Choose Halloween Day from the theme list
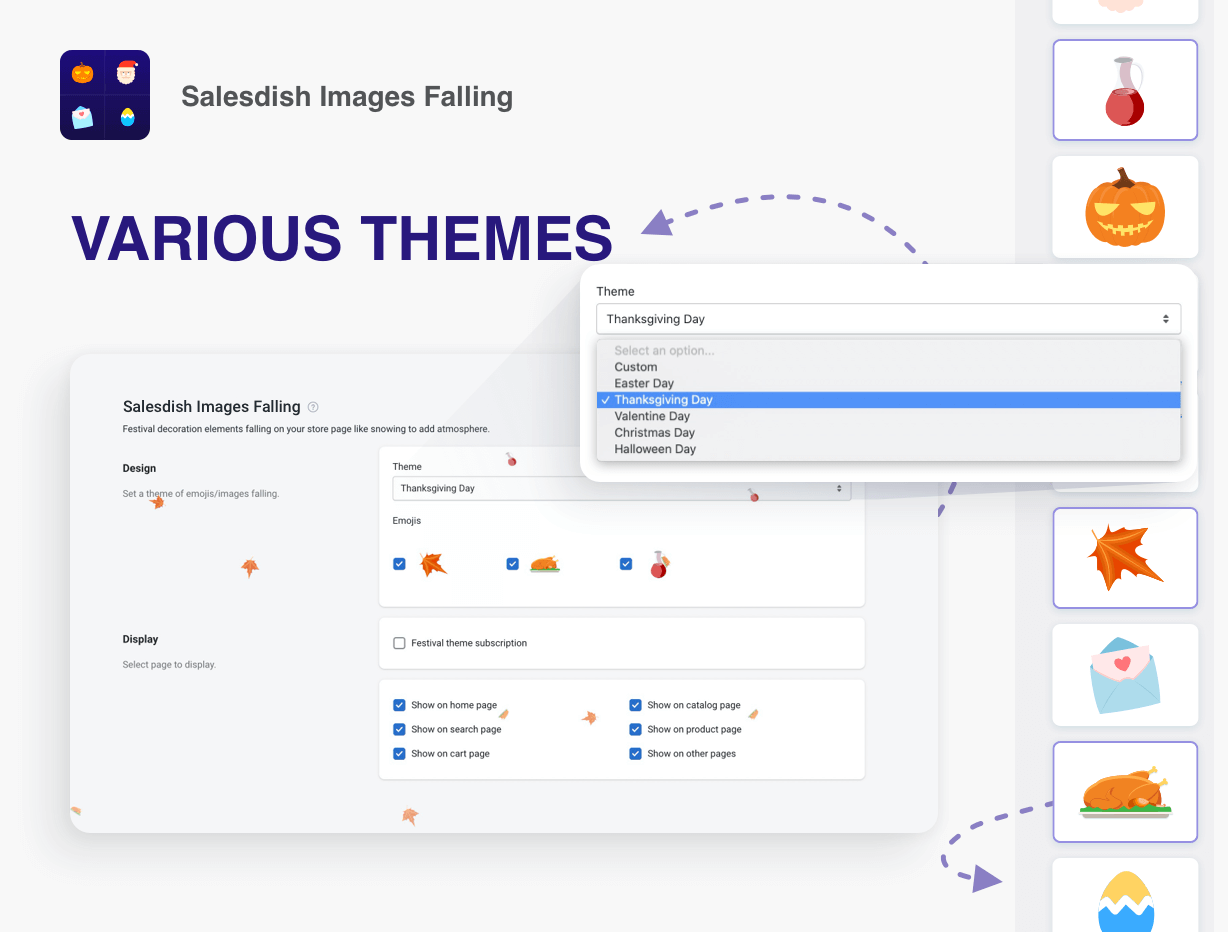 [888, 449]
